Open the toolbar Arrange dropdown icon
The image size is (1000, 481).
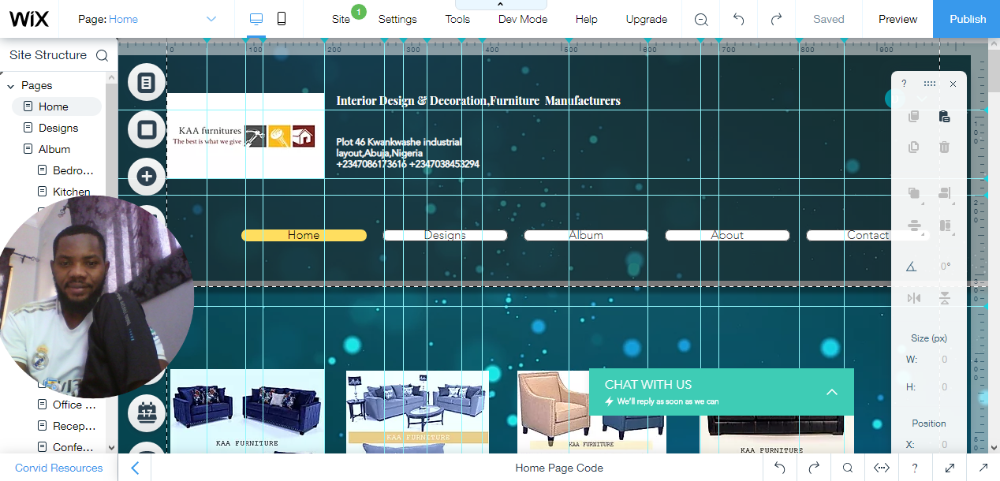tap(914, 193)
